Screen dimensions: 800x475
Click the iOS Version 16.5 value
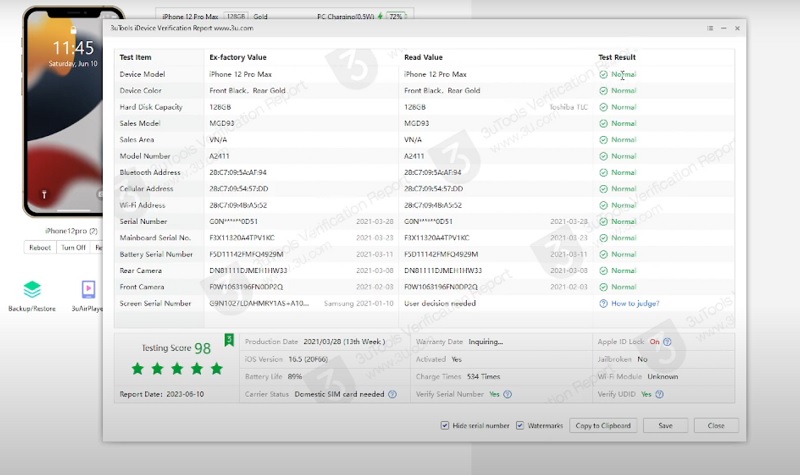click(308, 359)
